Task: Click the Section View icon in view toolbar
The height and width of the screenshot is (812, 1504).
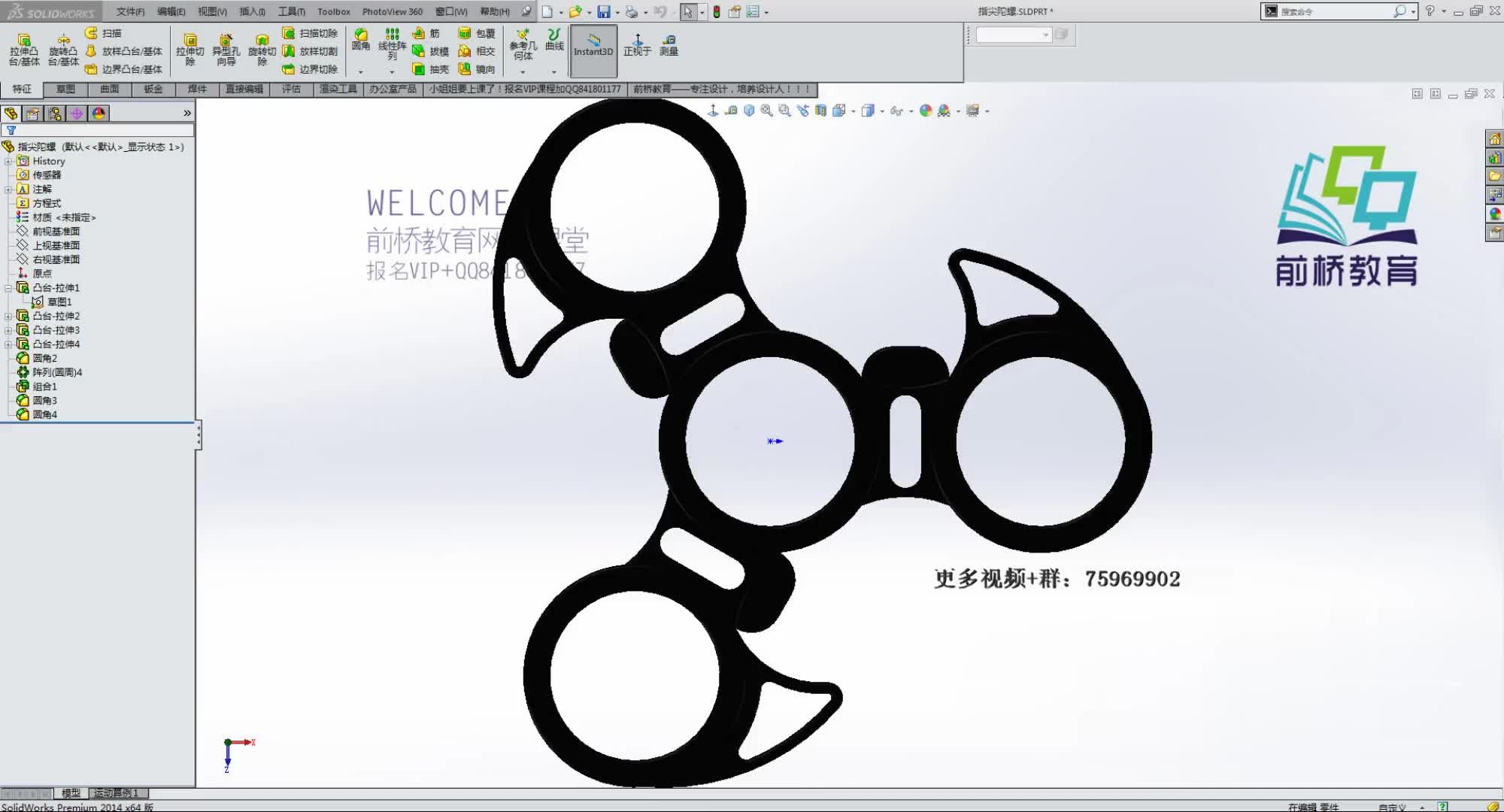Action: tap(820, 111)
